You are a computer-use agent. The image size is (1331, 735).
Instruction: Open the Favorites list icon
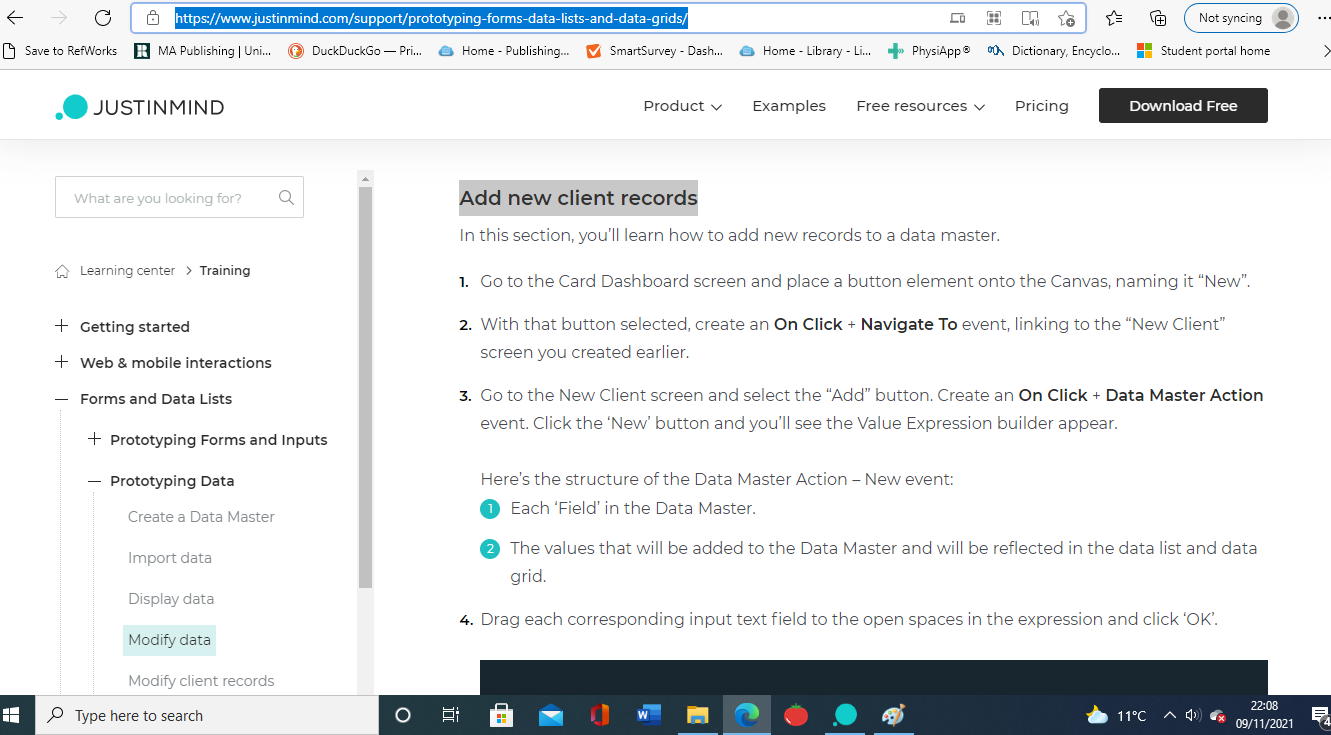1114,18
